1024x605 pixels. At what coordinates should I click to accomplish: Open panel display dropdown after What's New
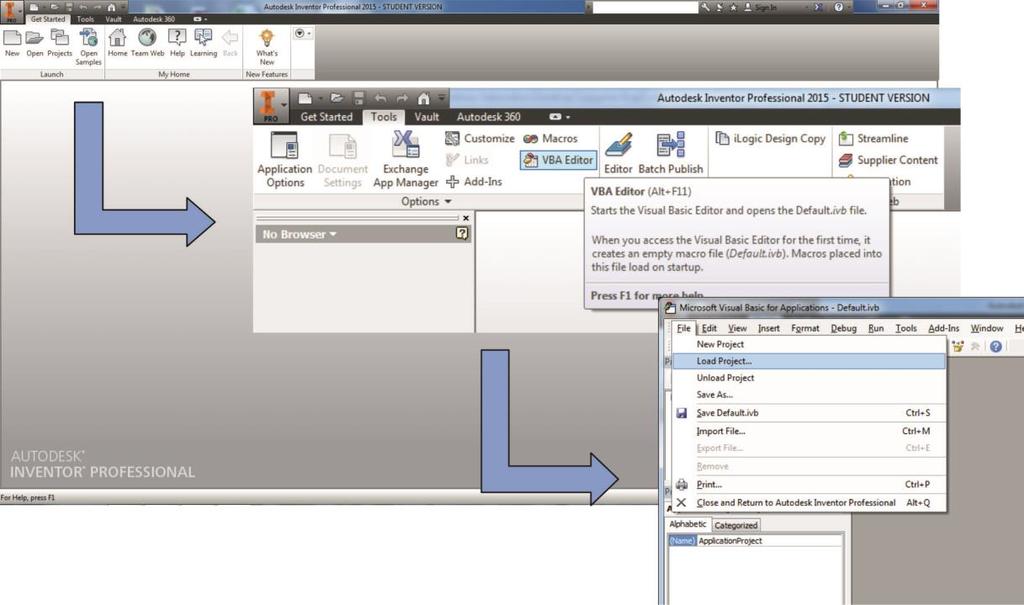(302, 33)
